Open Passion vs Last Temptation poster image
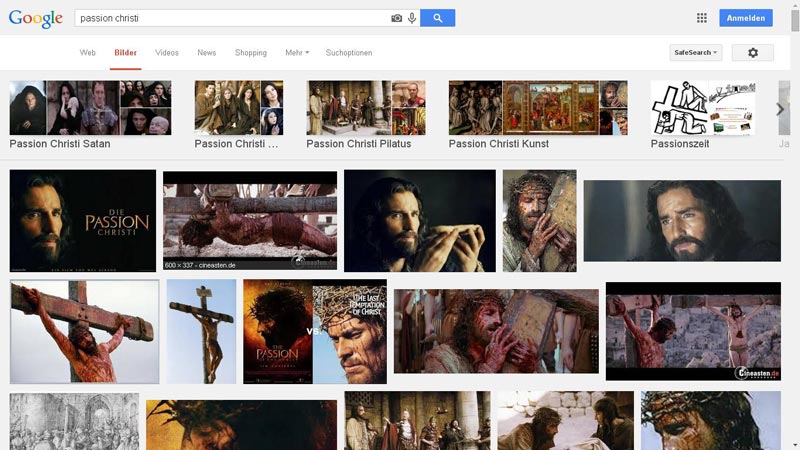Image resolution: width=800 pixels, height=450 pixels. tap(315, 331)
